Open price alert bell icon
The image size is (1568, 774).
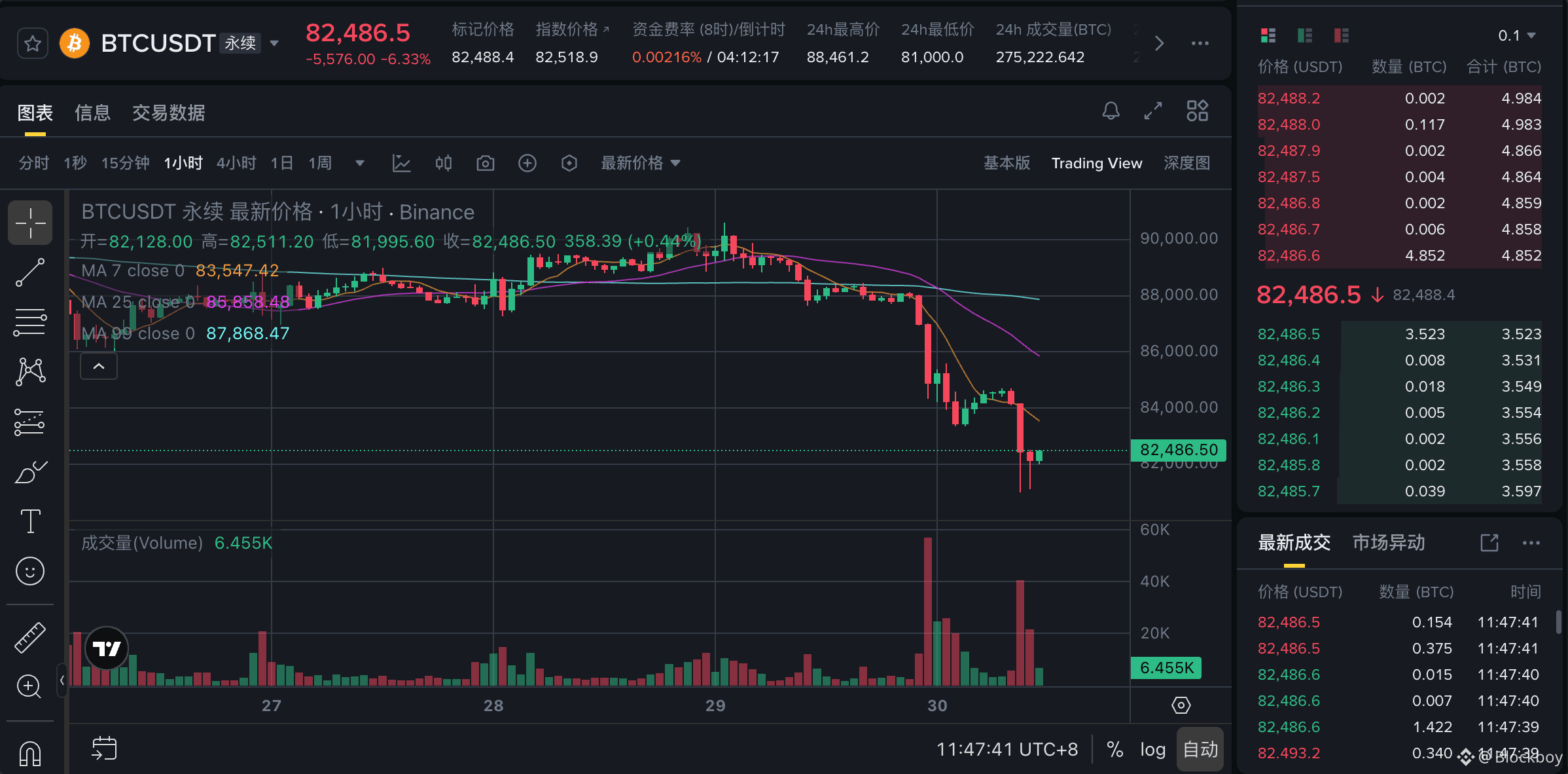[x=1111, y=111]
